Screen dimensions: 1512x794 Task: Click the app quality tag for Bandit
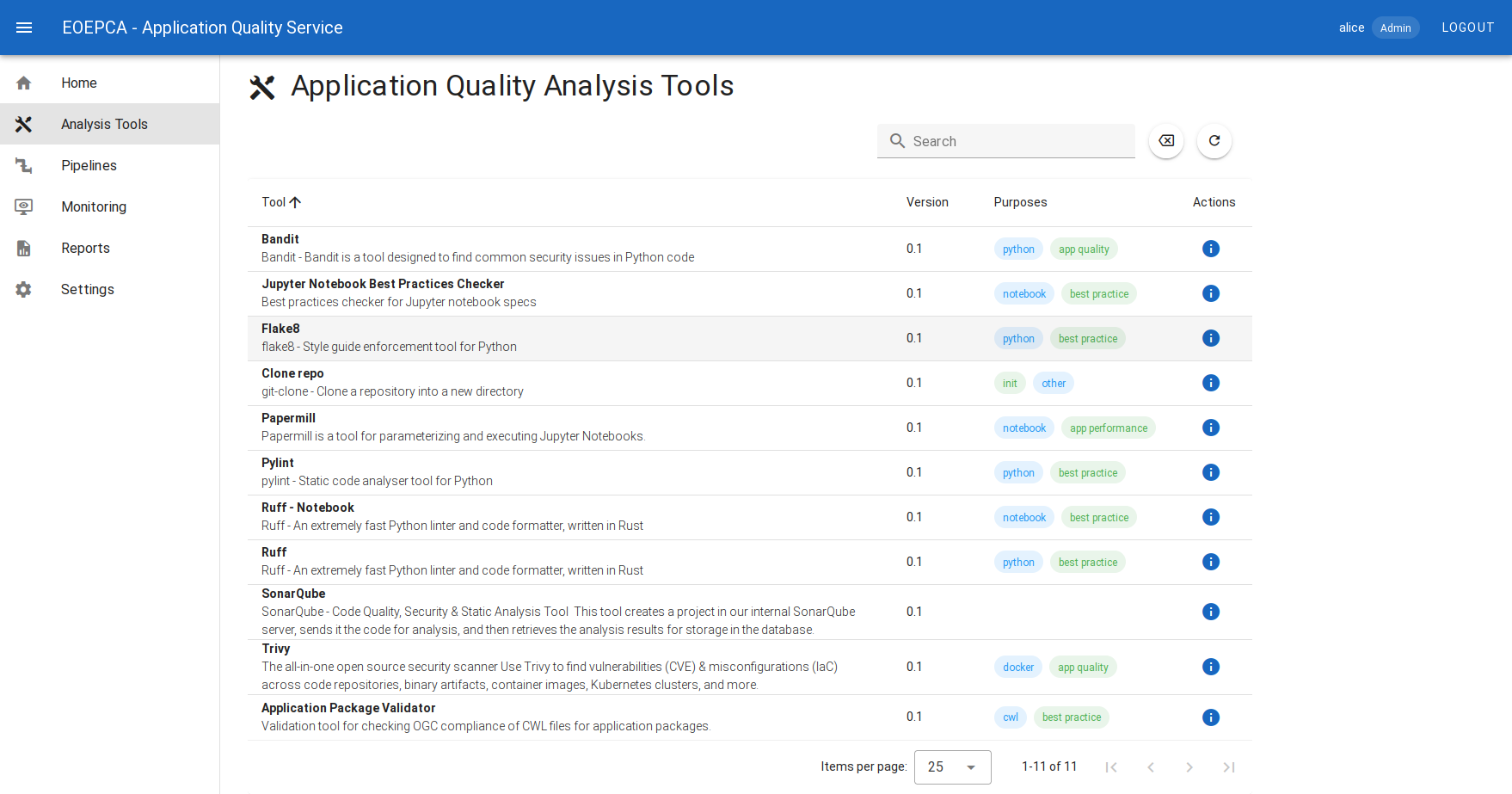coord(1084,249)
